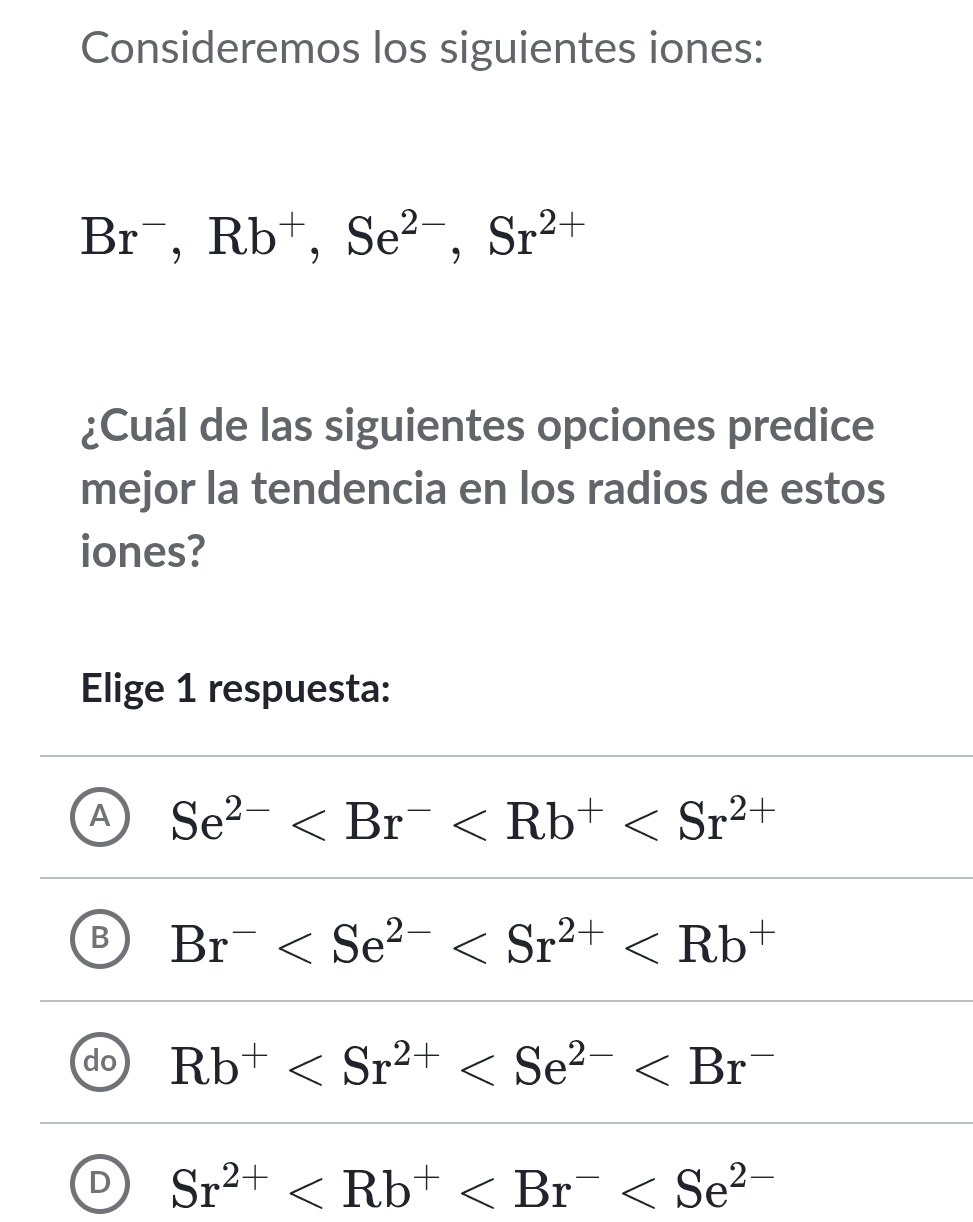Mark answer option D radio button

[99, 1184]
